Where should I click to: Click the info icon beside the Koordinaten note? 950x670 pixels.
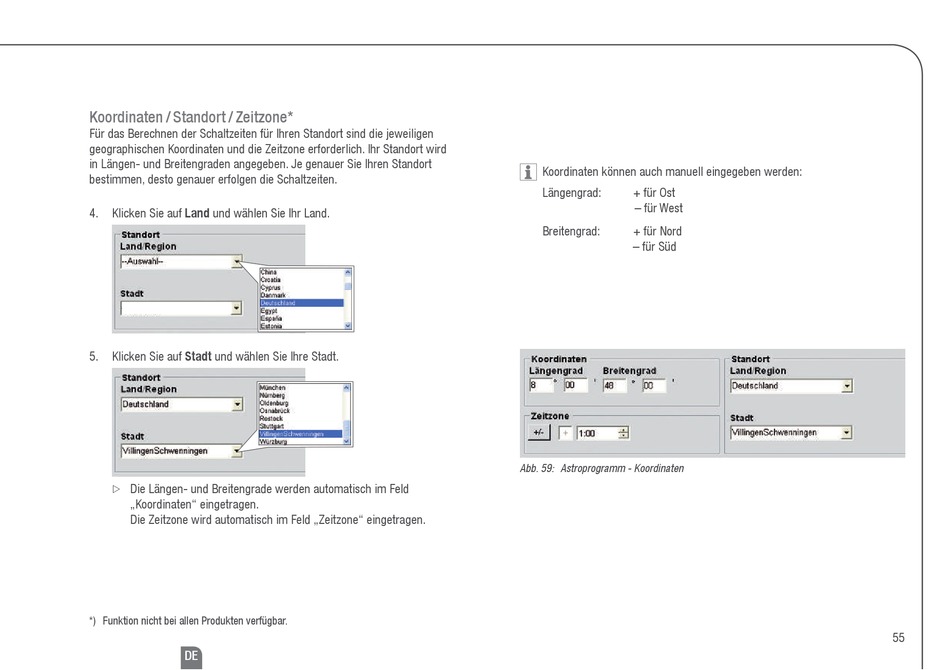[x=528, y=173]
